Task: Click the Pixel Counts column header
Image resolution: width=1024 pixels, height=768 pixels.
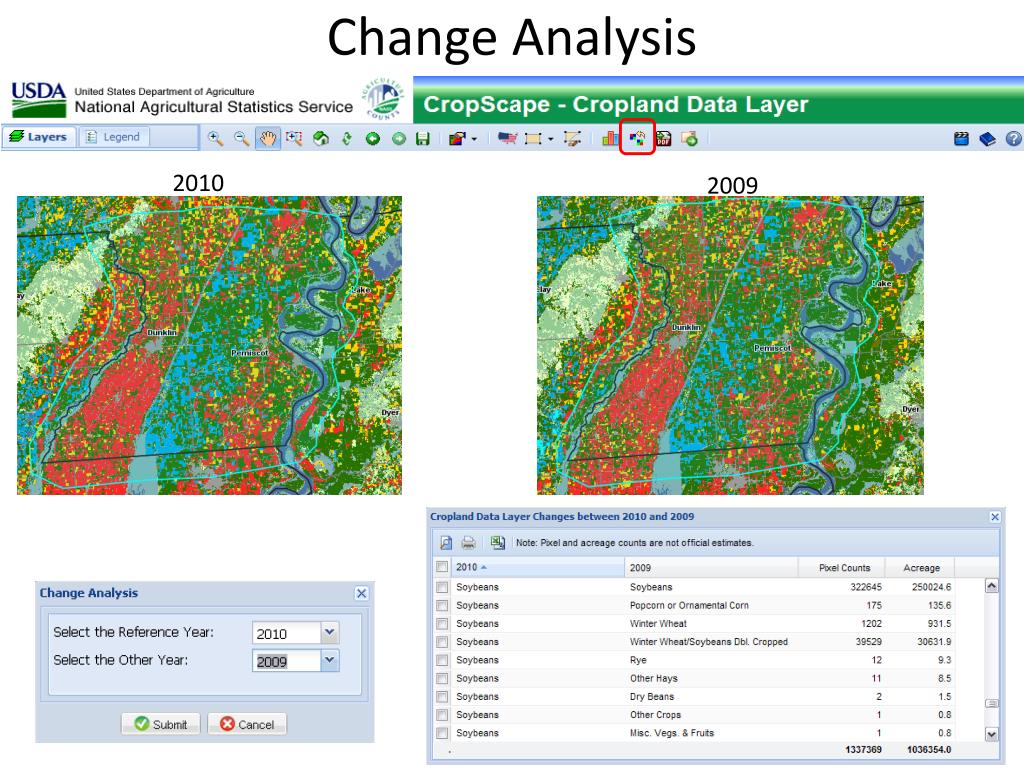Action: [841, 568]
